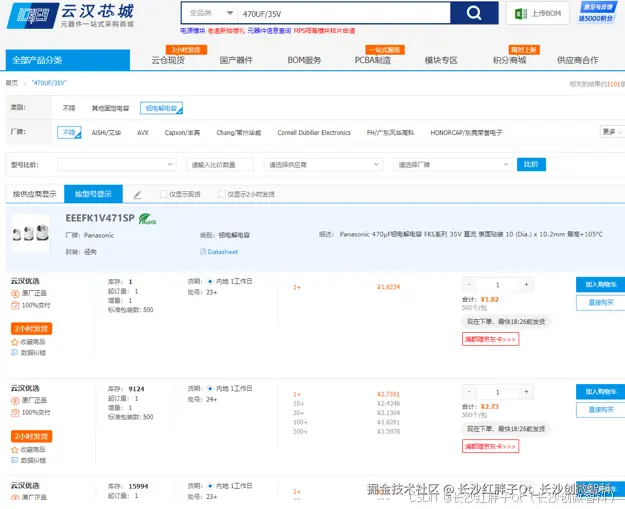
Task: Click the 原厂正品 badge icon in the stock 1 listing
Action: pyautogui.click(x=15, y=294)
